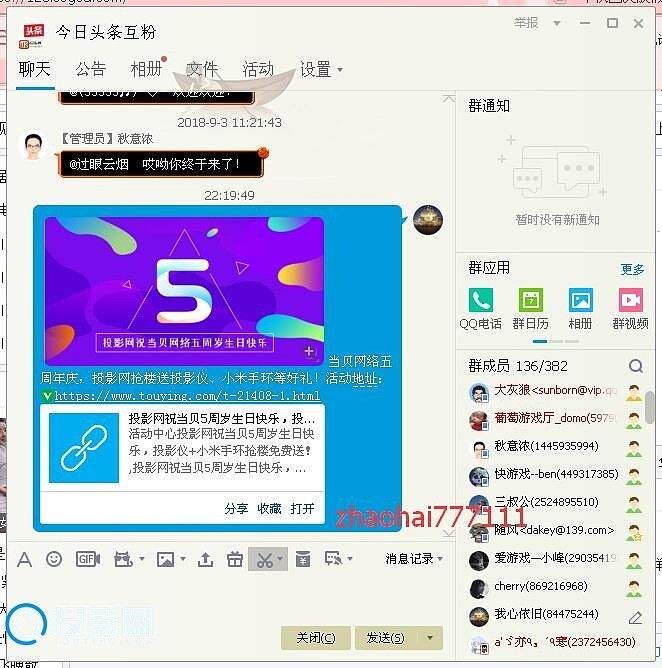The height and width of the screenshot is (668, 662).
Task: Click the gift box icon
Action: (x=235, y=559)
